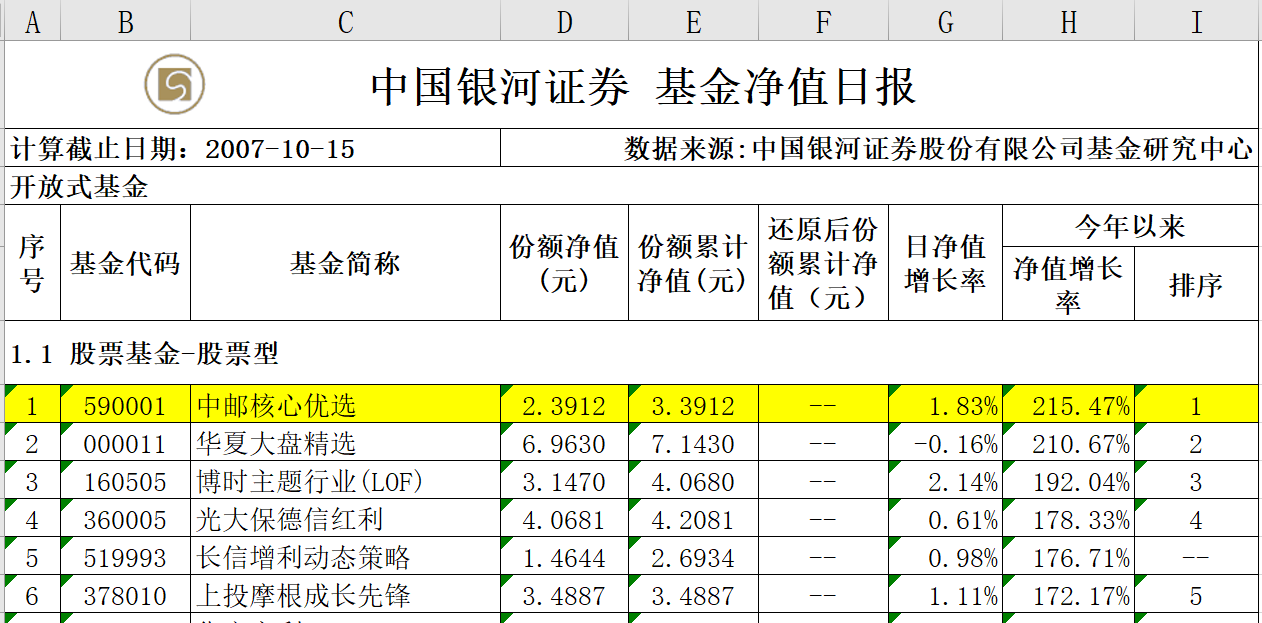
Task: Click the title 中国银河证券 基金净值日报
Action: coord(643,87)
